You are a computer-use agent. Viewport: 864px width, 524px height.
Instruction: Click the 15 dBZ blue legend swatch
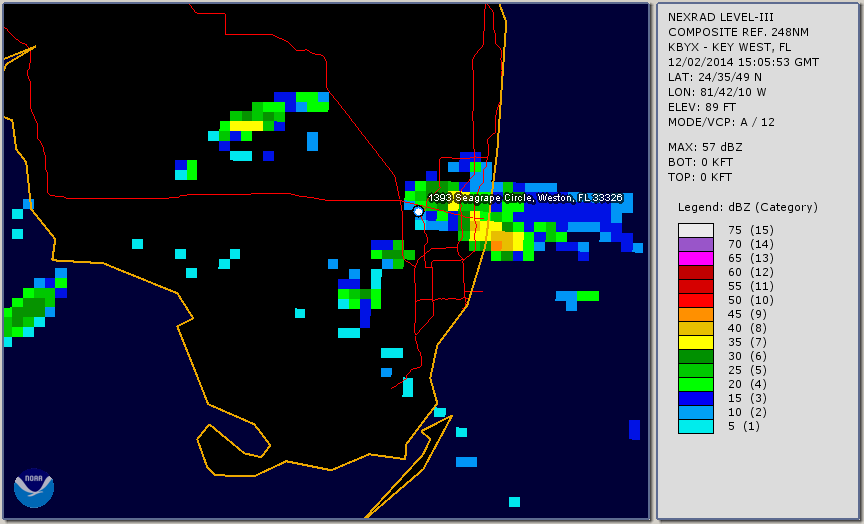pos(695,398)
